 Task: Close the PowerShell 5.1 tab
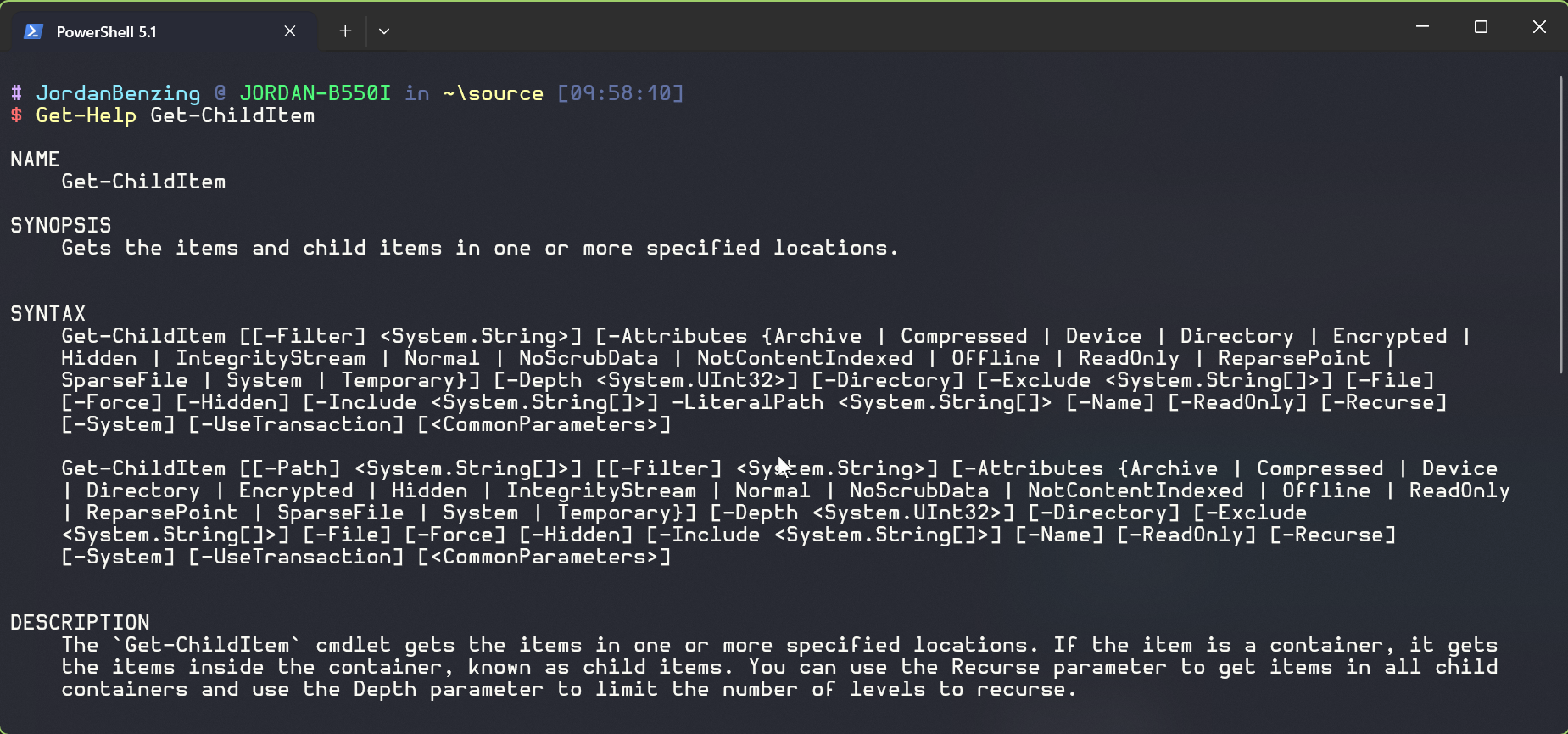290,31
